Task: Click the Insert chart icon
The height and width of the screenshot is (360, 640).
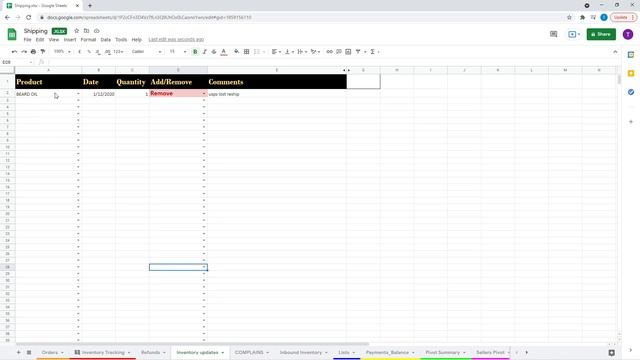Action: 348,52
